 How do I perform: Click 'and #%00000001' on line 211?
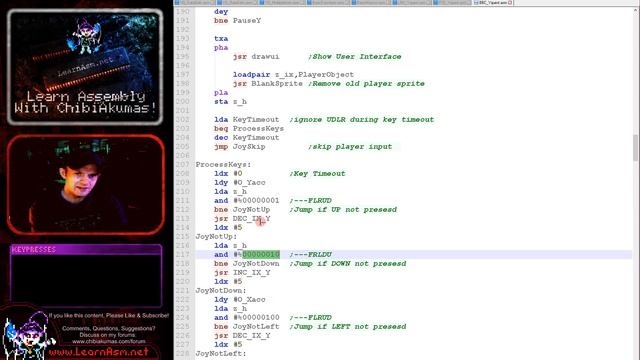[x=247, y=200]
